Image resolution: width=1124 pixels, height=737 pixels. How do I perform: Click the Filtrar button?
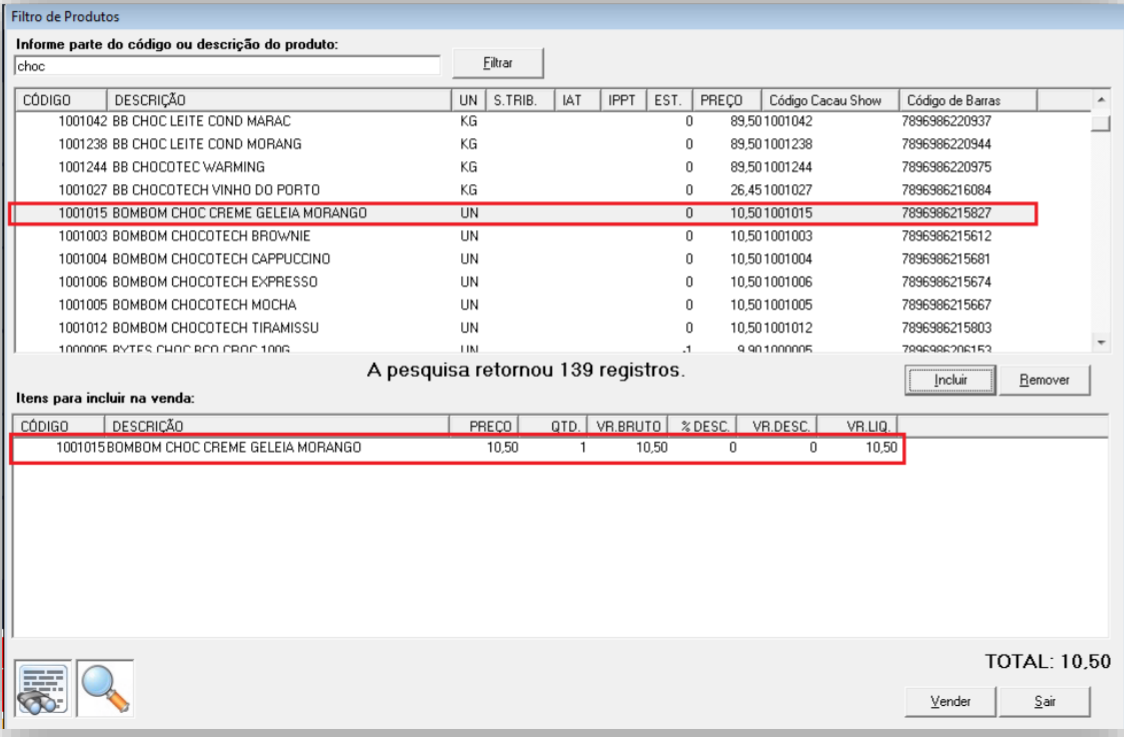pyautogui.click(x=497, y=63)
